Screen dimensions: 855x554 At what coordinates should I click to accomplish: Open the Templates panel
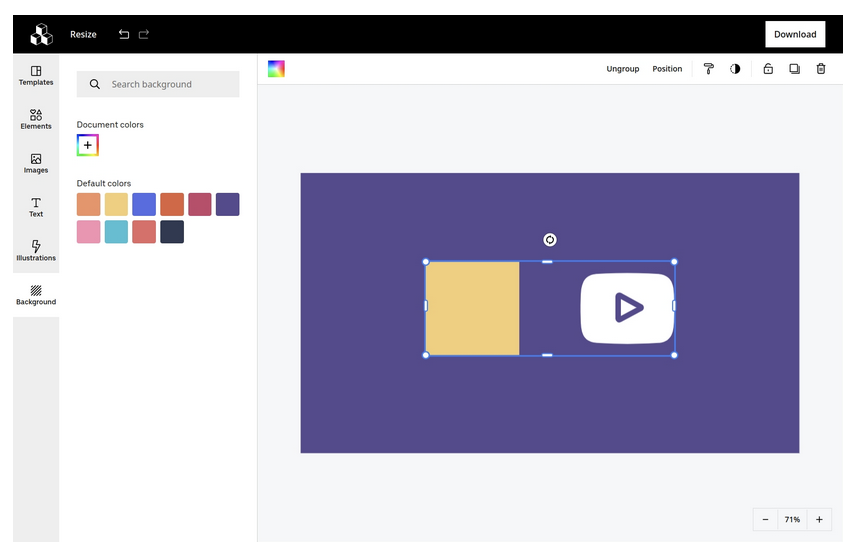[36, 76]
